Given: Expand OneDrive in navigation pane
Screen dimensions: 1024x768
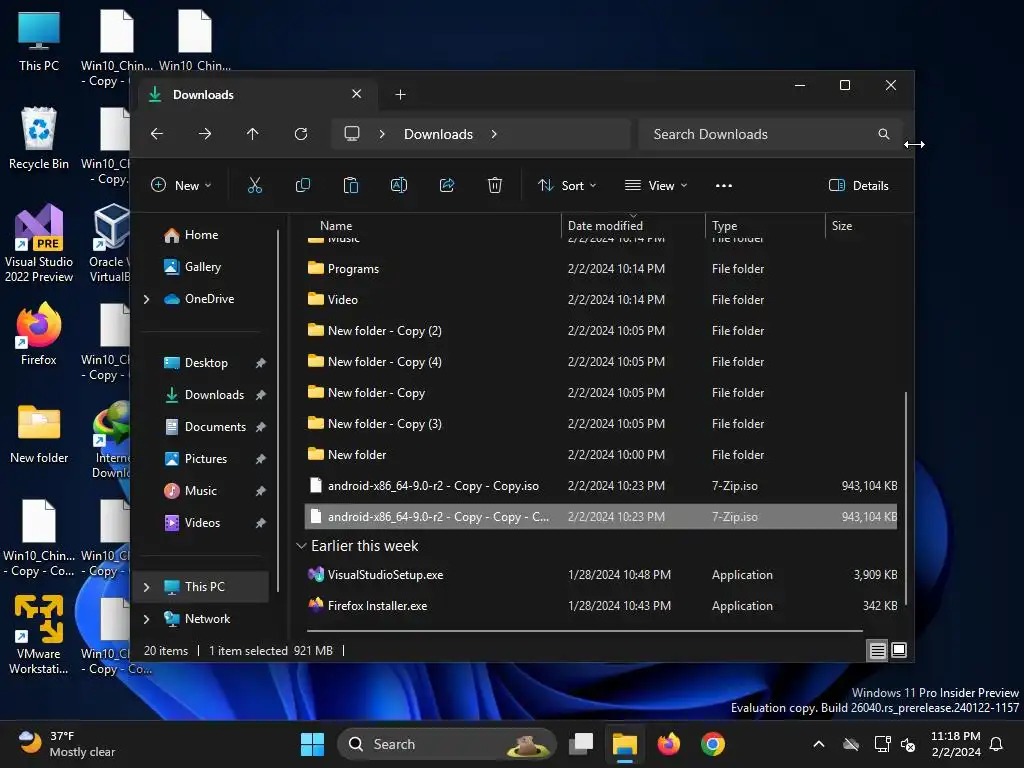Looking at the screenshot, I should coord(146,299).
